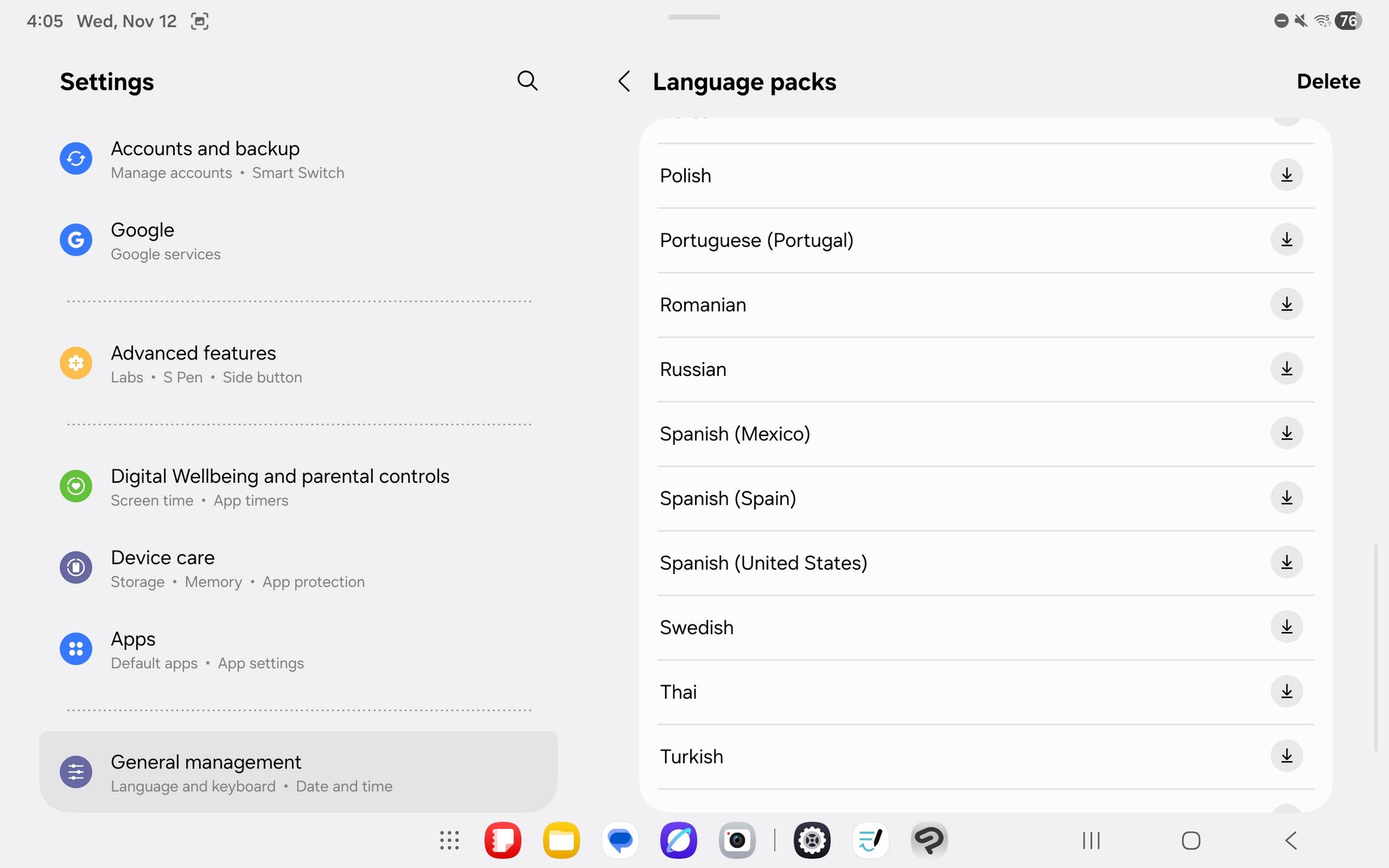Launch Camera app from taskbar
This screenshot has width=1389, height=868.
coord(737,840)
